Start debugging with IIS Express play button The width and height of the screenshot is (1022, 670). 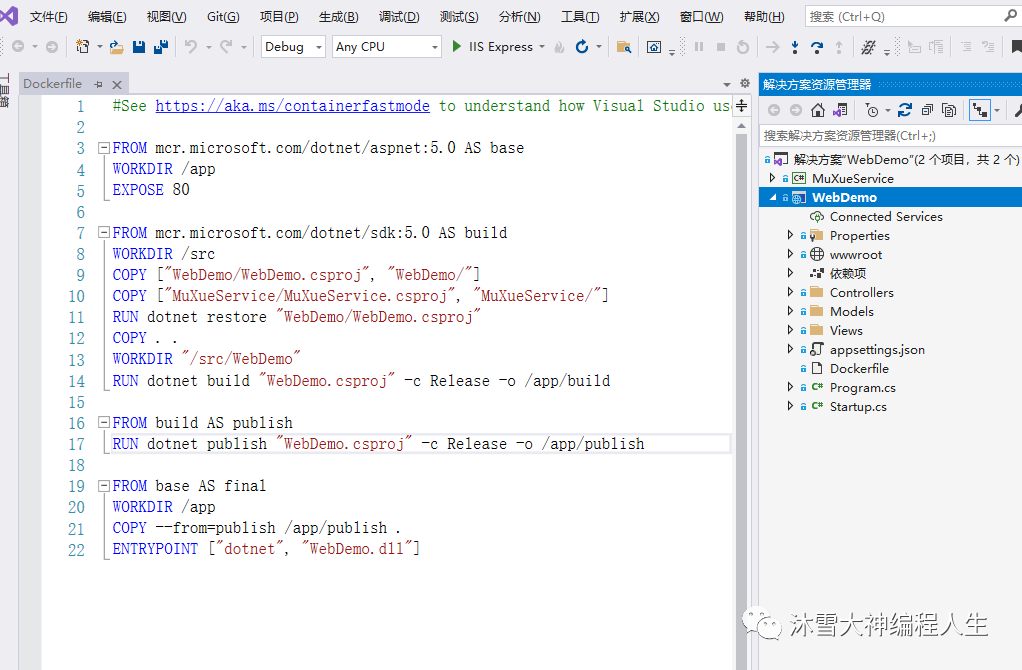click(457, 47)
